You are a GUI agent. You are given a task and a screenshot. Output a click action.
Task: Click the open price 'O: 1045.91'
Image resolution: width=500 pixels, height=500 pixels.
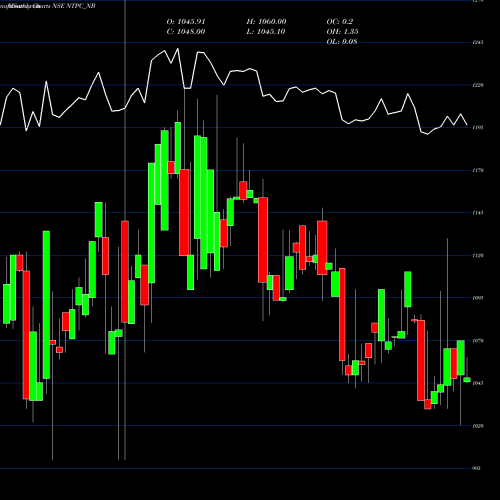[186, 22]
